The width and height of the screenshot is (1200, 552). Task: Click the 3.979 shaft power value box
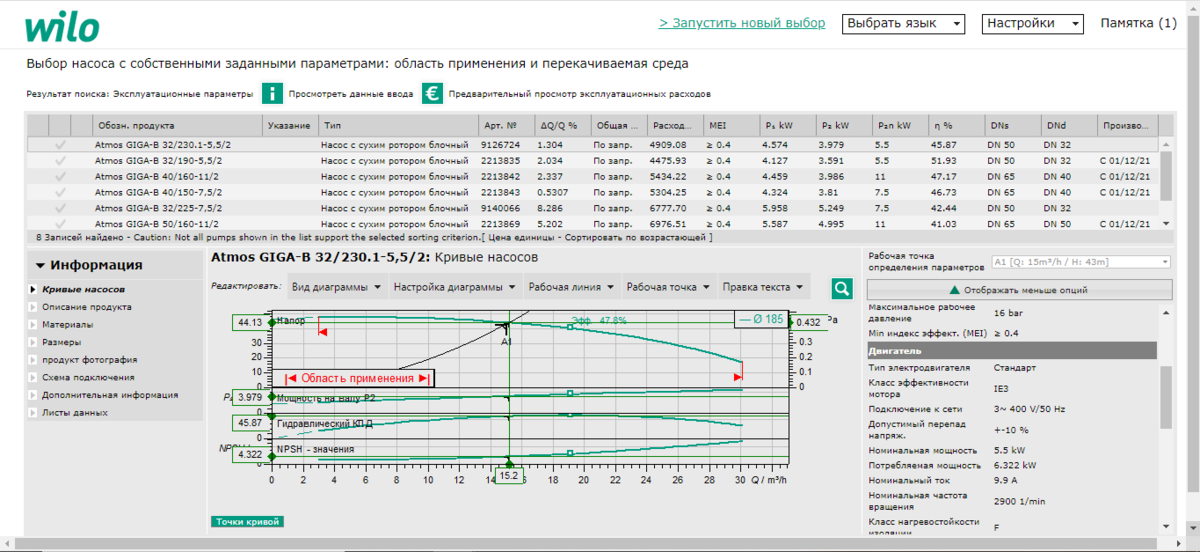(250, 397)
